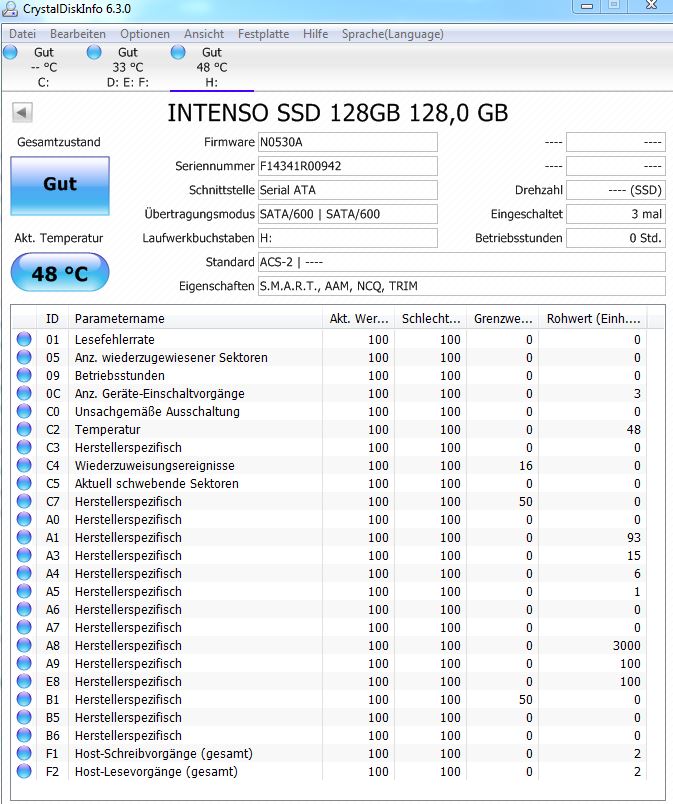Open the Festplatte menu
Image resolution: width=673 pixels, height=804 pixels.
[x=263, y=34]
